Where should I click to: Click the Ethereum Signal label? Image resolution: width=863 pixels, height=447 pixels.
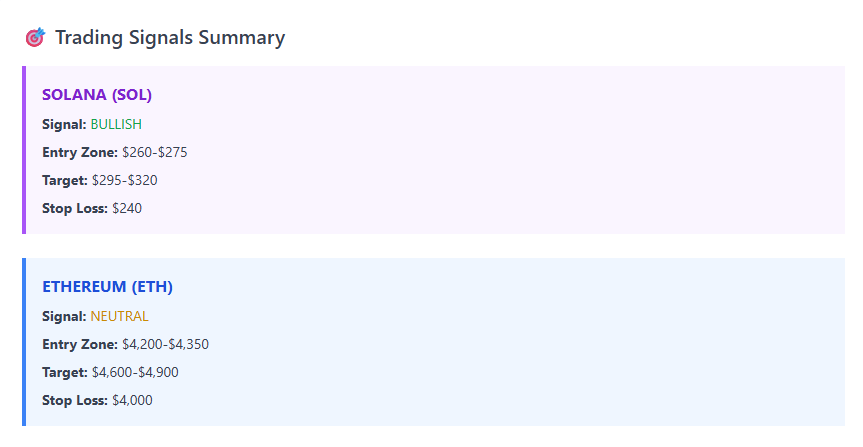[64, 316]
